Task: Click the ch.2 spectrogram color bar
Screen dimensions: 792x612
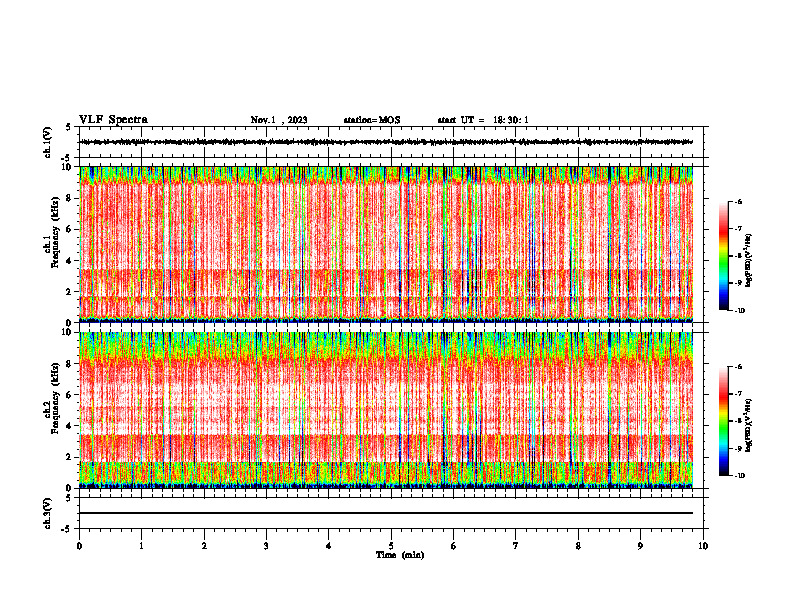Action: point(723,421)
